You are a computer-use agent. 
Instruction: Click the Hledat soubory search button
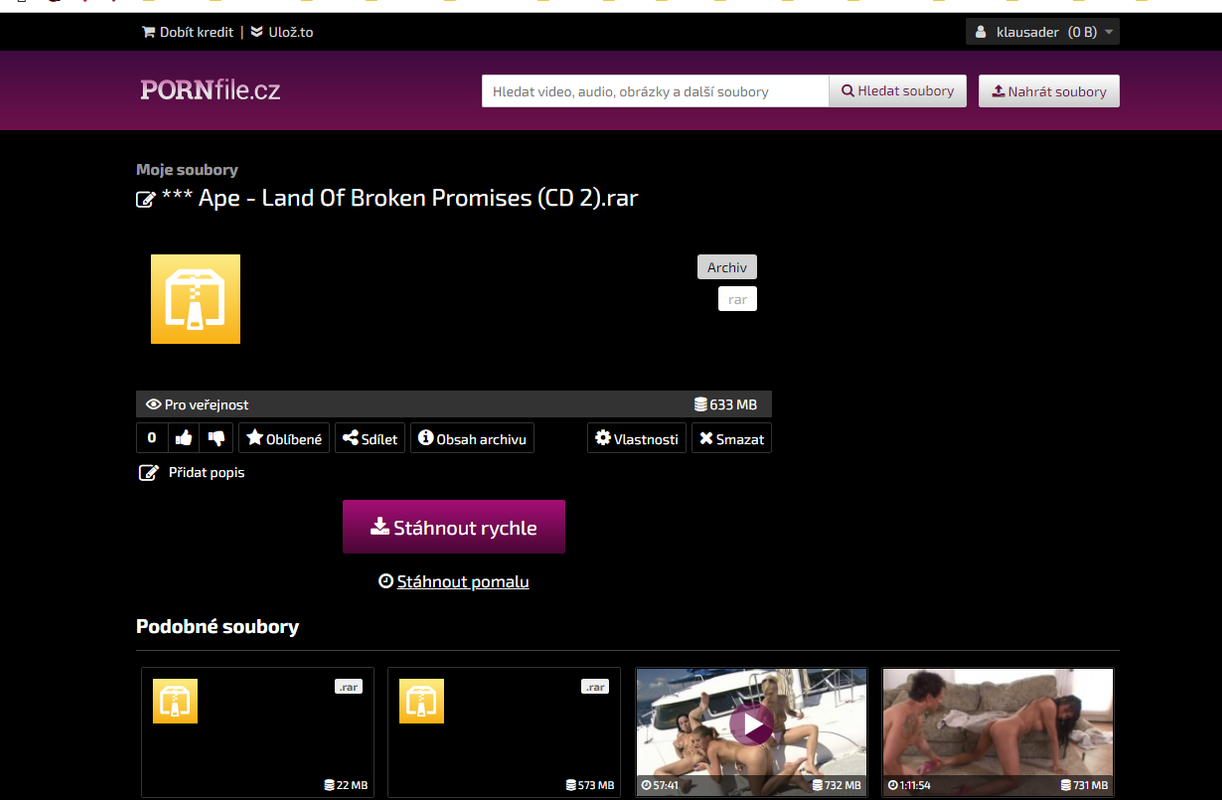(x=898, y=91)
